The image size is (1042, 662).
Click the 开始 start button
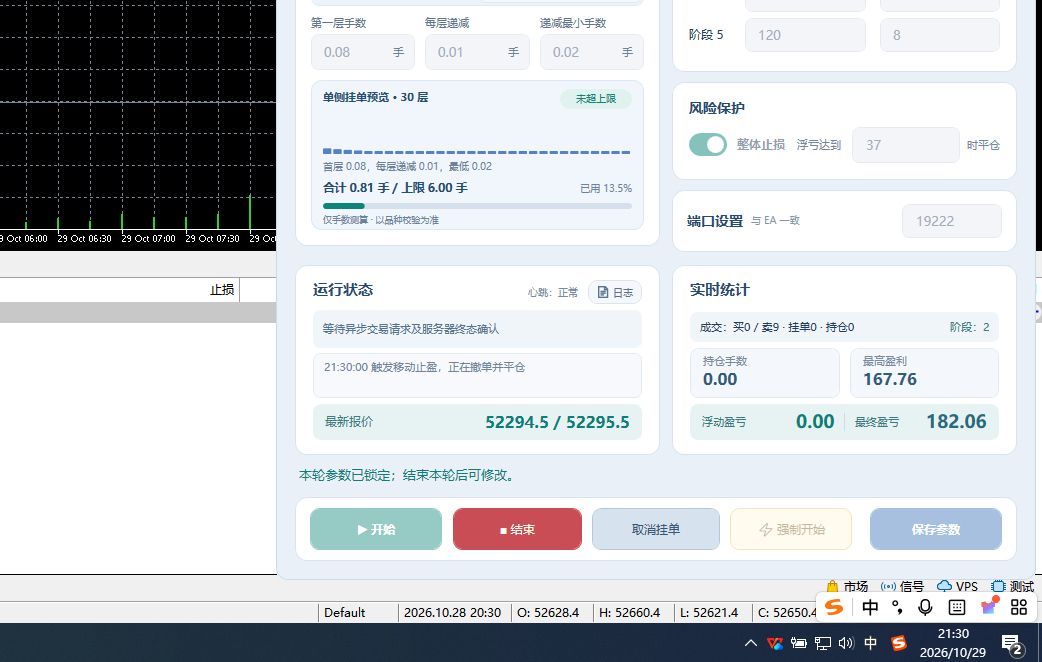tap(375, 529)
